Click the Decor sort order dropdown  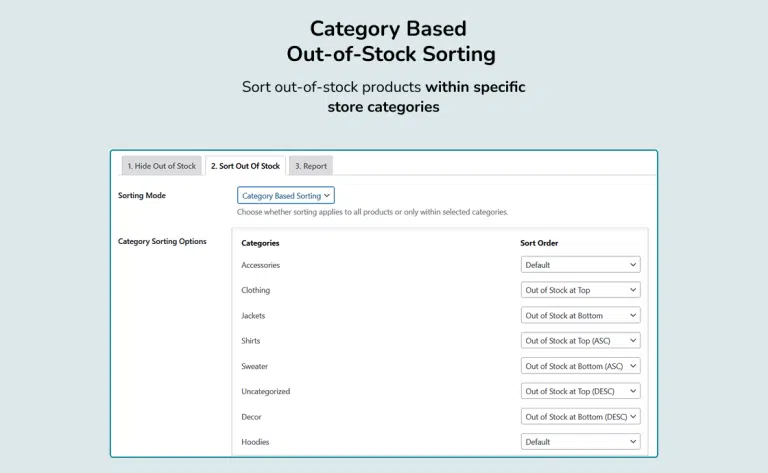[580, 416]
